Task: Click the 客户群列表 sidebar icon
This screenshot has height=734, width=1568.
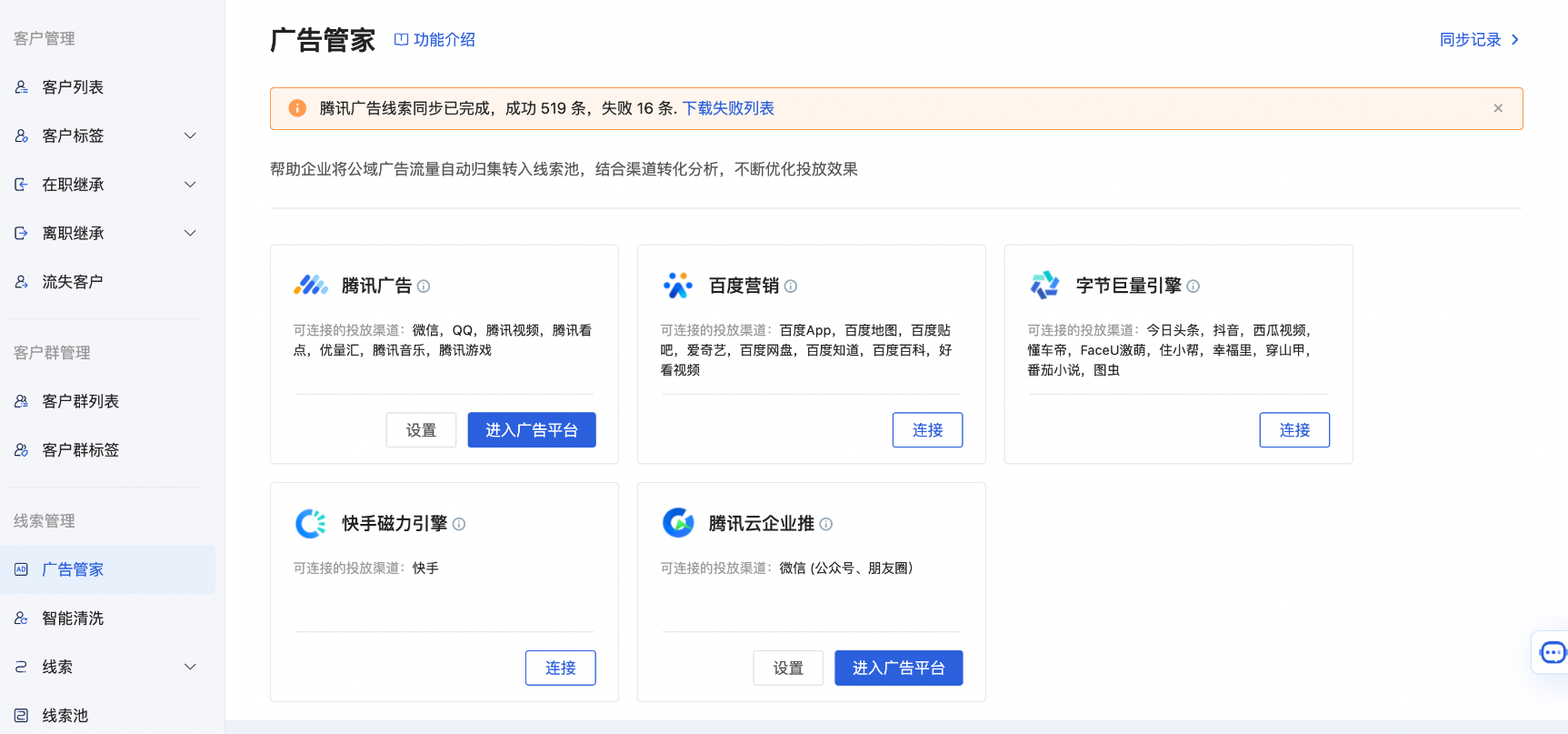Action: point(21,401)
